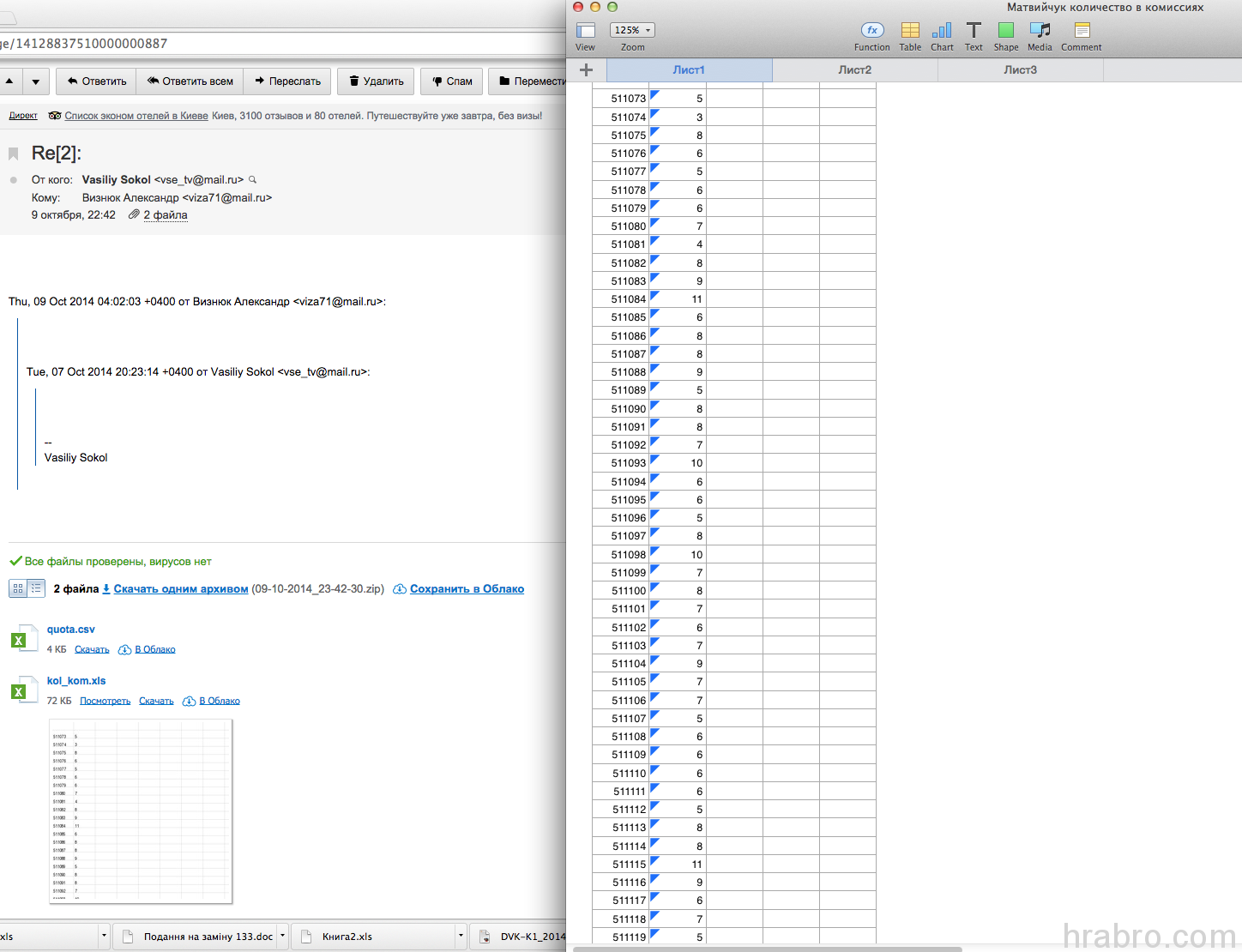Open the View dropdown in Numbers toolbar
The height and width of the screenshot is (952, 1242).
pos(586,31)
